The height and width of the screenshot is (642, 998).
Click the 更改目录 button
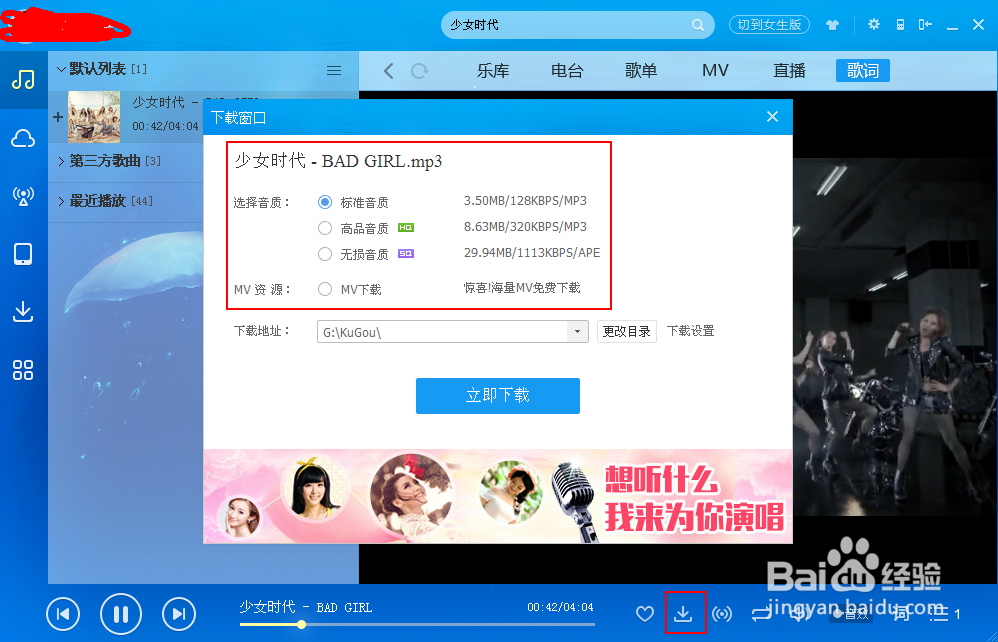(627, 331)
